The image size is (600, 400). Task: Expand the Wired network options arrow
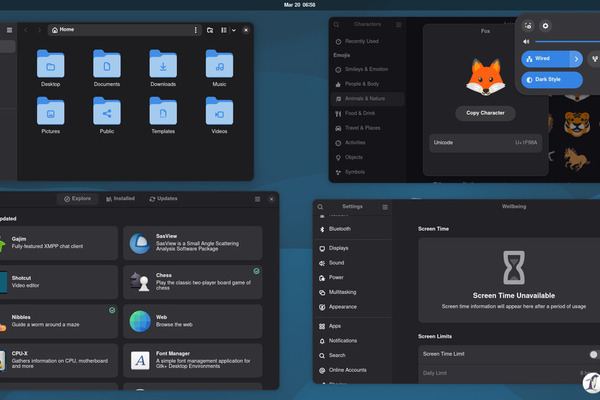577,59
